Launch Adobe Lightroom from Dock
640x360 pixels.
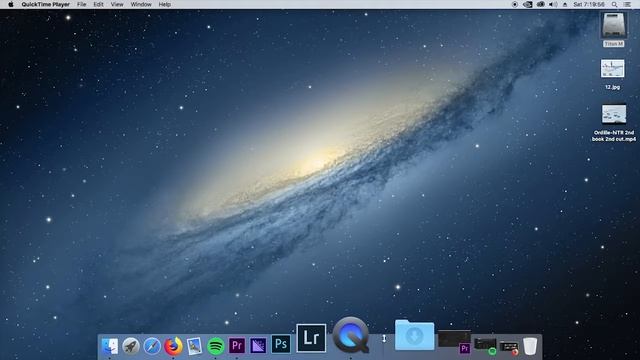pos(311,338)
